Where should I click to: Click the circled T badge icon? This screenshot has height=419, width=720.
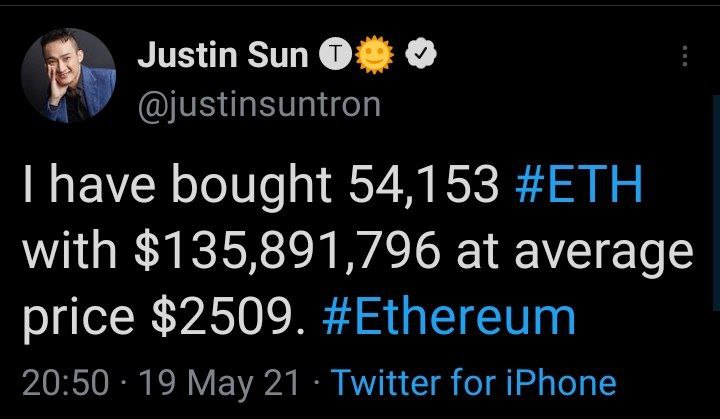pyautogui.click(x=337, y=55)
